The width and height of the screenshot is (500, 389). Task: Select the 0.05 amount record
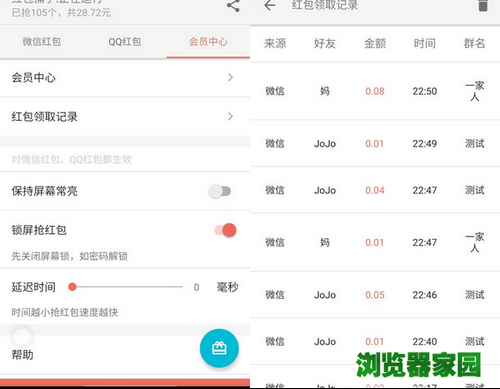click(x=375, y=295)
